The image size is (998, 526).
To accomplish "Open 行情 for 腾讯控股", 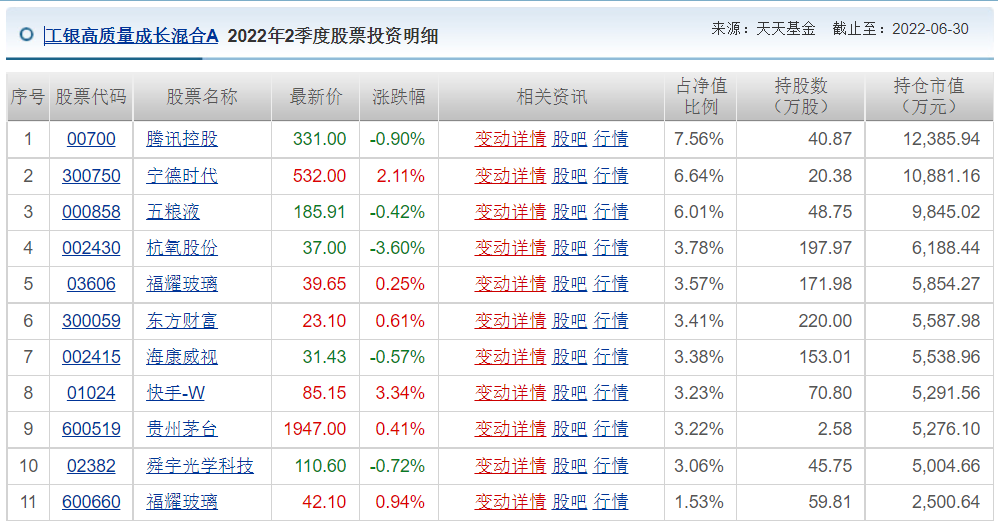I will tap(610, 139).
